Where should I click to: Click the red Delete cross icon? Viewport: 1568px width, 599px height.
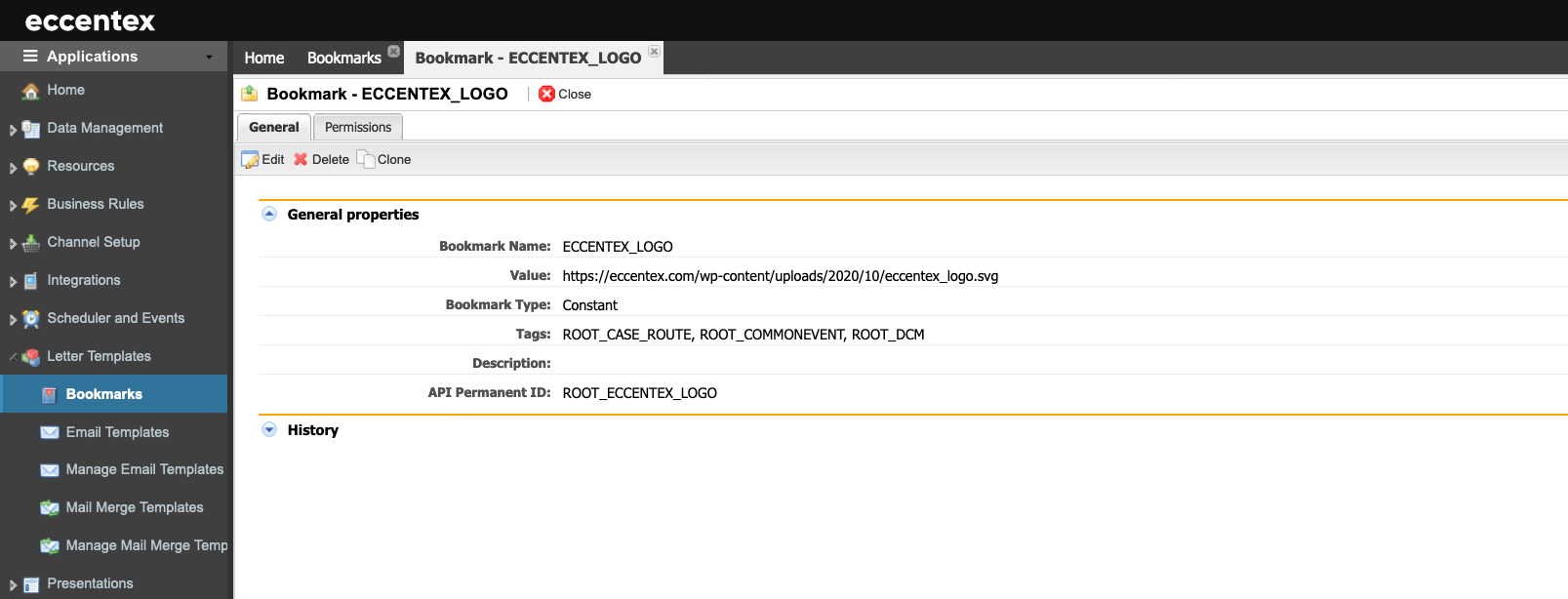pyautogui.click(x=301, y=159)
